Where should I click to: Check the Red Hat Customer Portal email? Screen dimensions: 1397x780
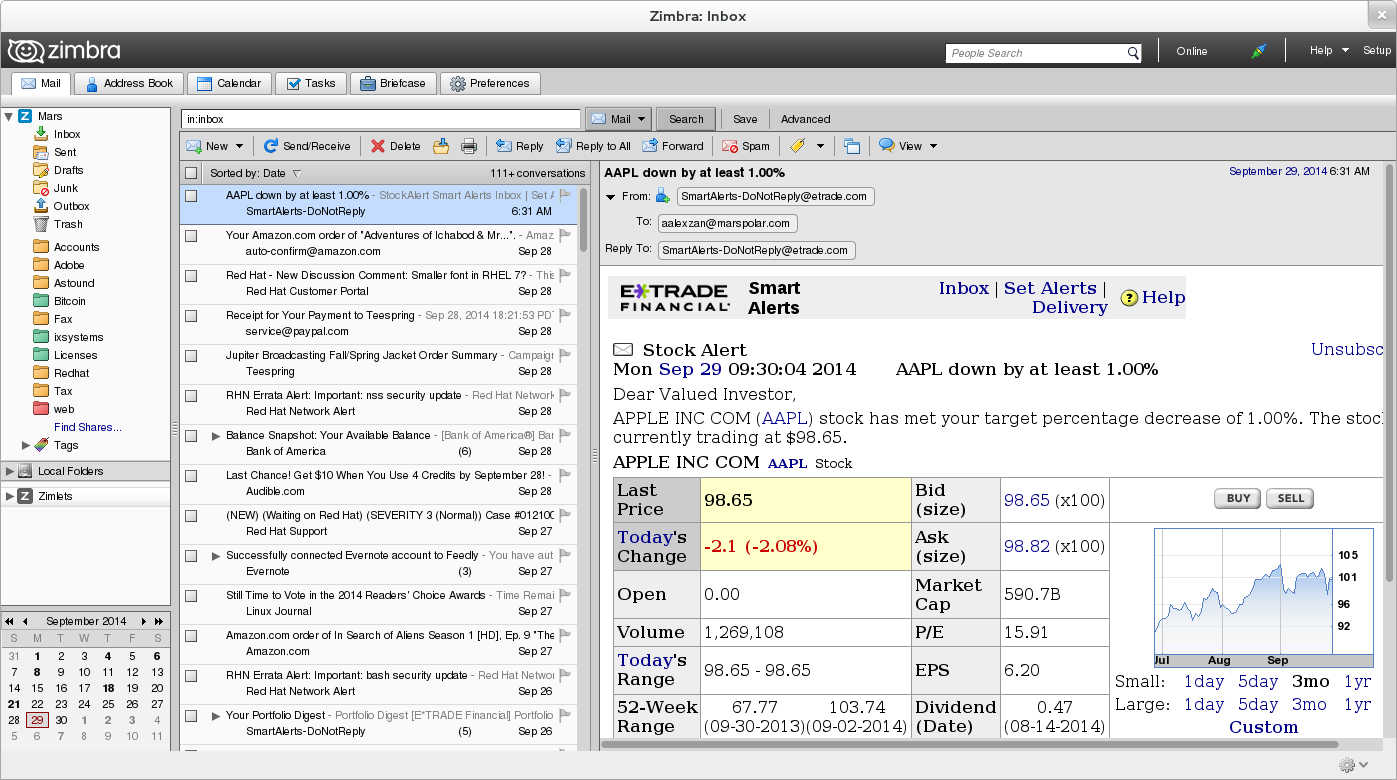[191, 276]
